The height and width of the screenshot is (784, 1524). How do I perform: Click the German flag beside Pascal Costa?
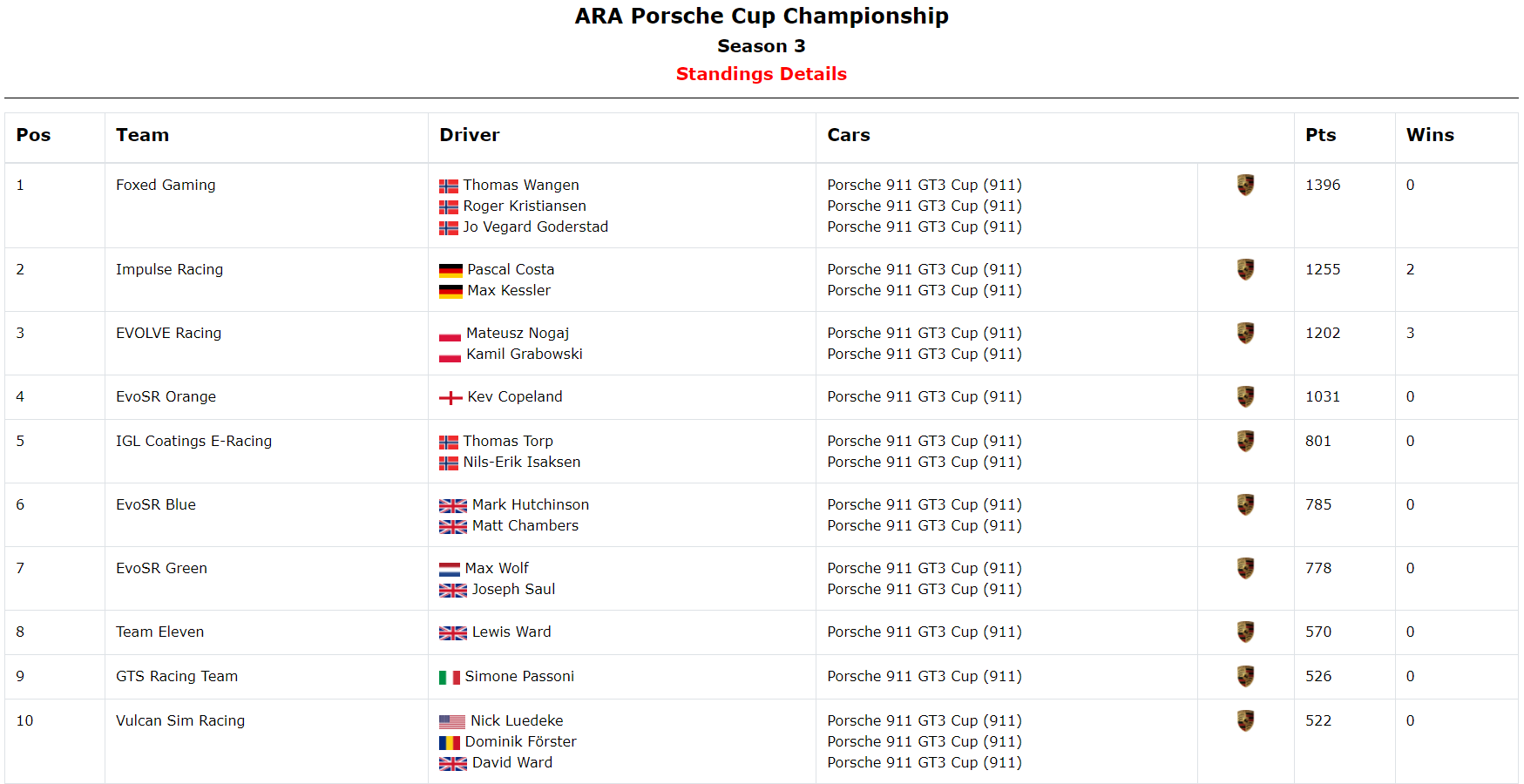pyautogui.click(x=450, y=271)
